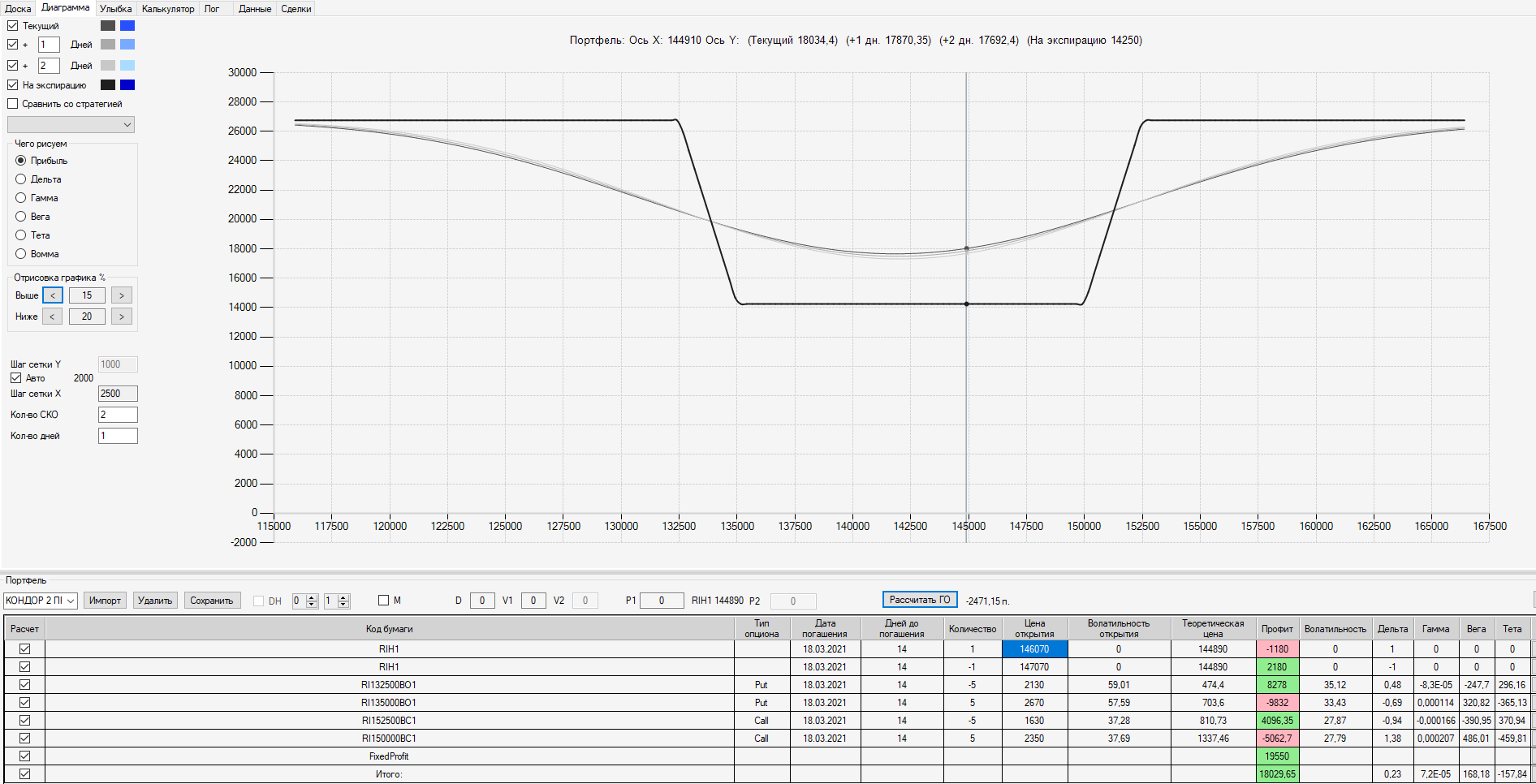Toggle the DH checkbox
This screenshot has height=784, width=1536.
pyautogui.click(x=258, y=601)
